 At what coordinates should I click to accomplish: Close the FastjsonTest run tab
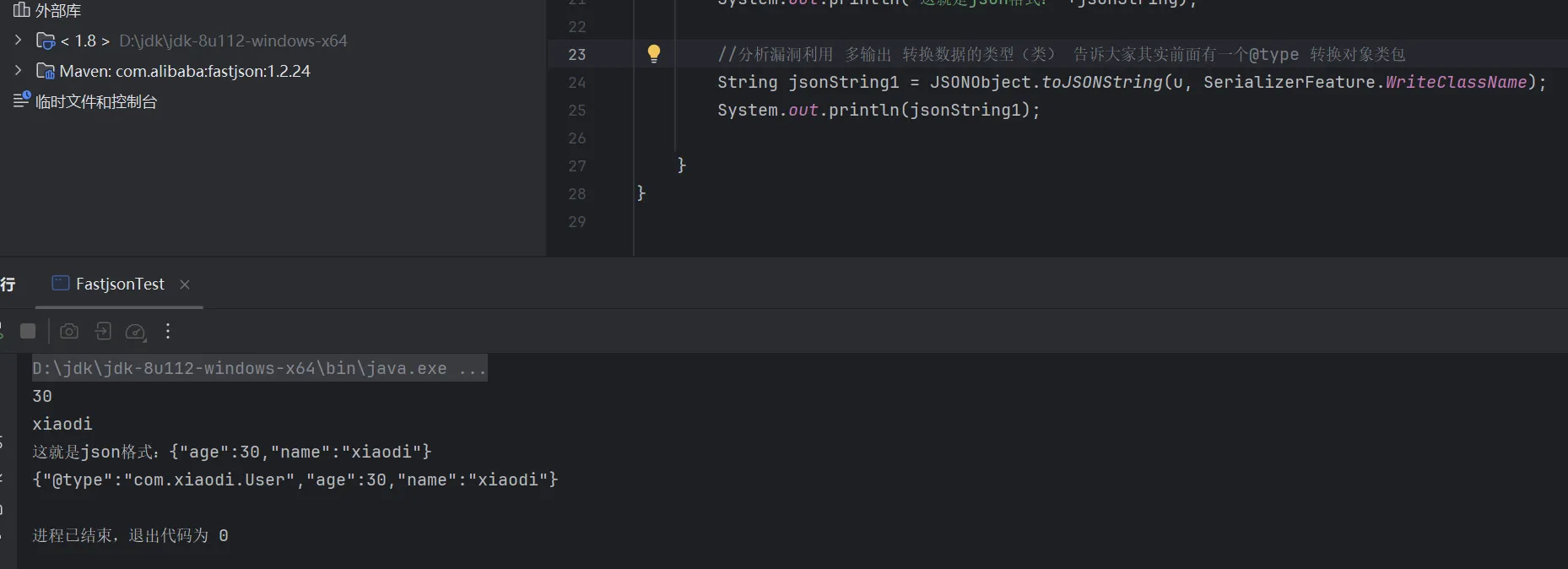click(185, 284)
